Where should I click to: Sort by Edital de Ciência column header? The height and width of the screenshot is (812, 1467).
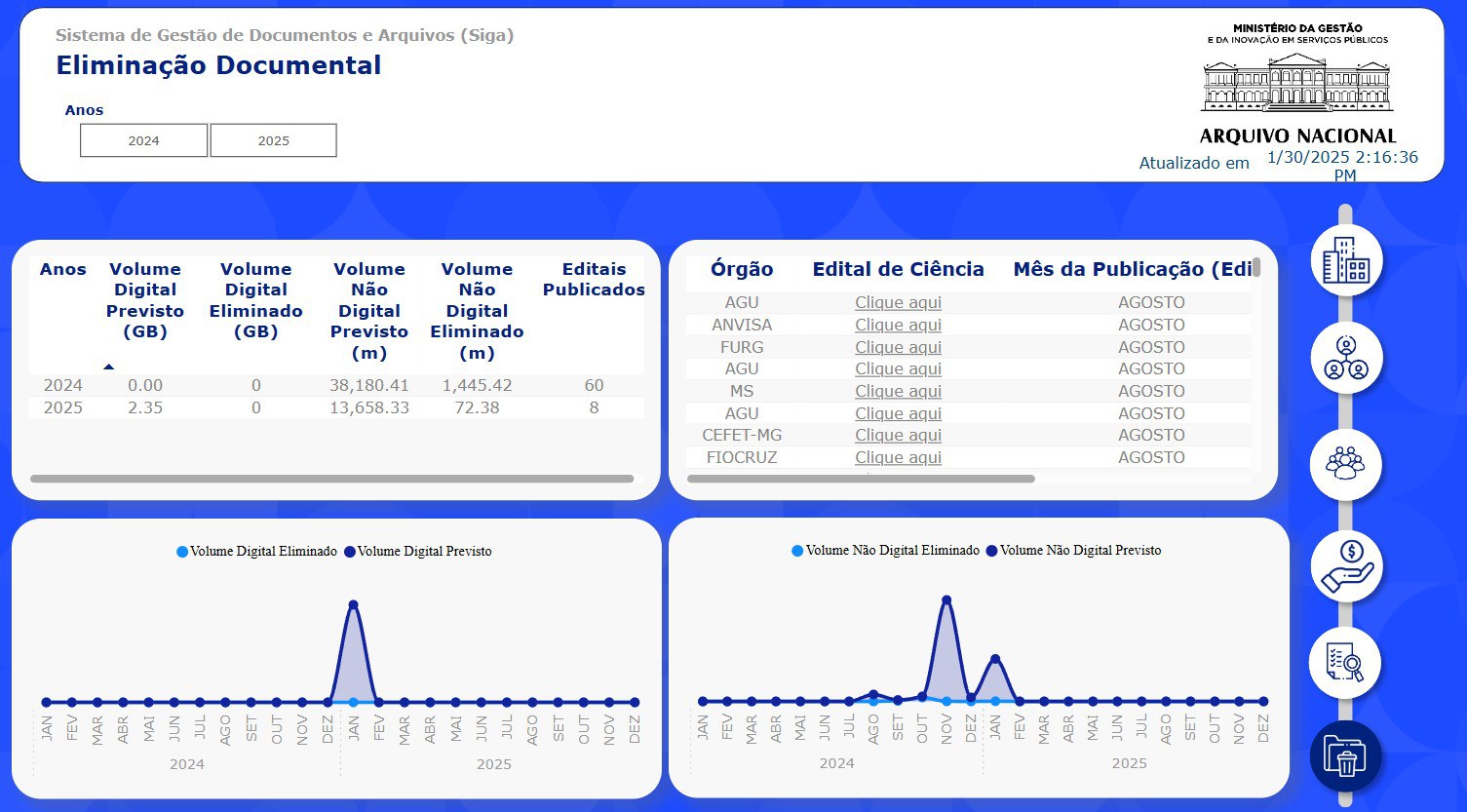(898, 270)
